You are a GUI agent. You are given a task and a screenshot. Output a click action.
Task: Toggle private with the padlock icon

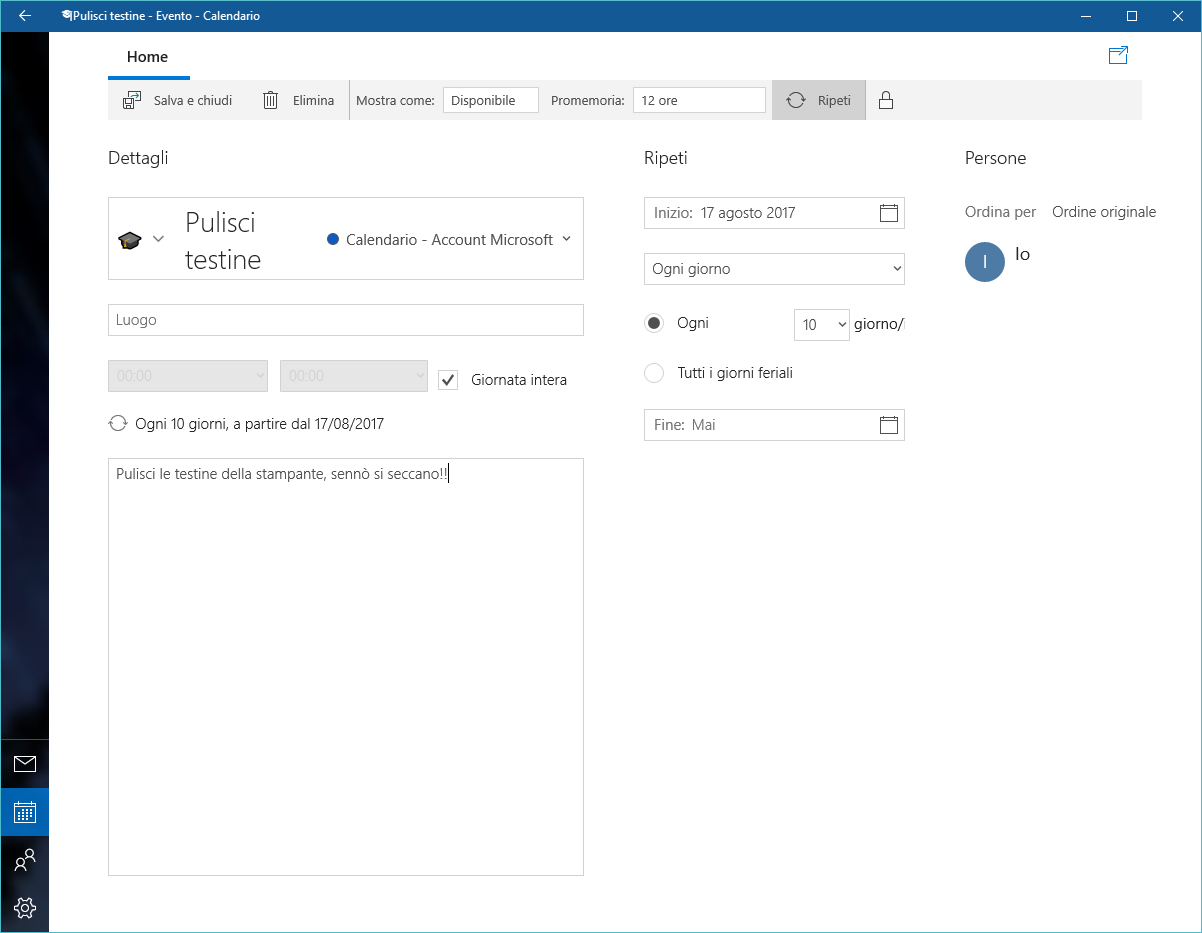[x=885, y=100]
